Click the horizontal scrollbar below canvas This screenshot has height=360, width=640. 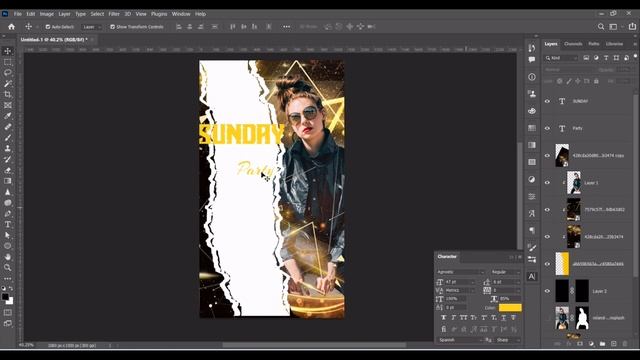313,345
